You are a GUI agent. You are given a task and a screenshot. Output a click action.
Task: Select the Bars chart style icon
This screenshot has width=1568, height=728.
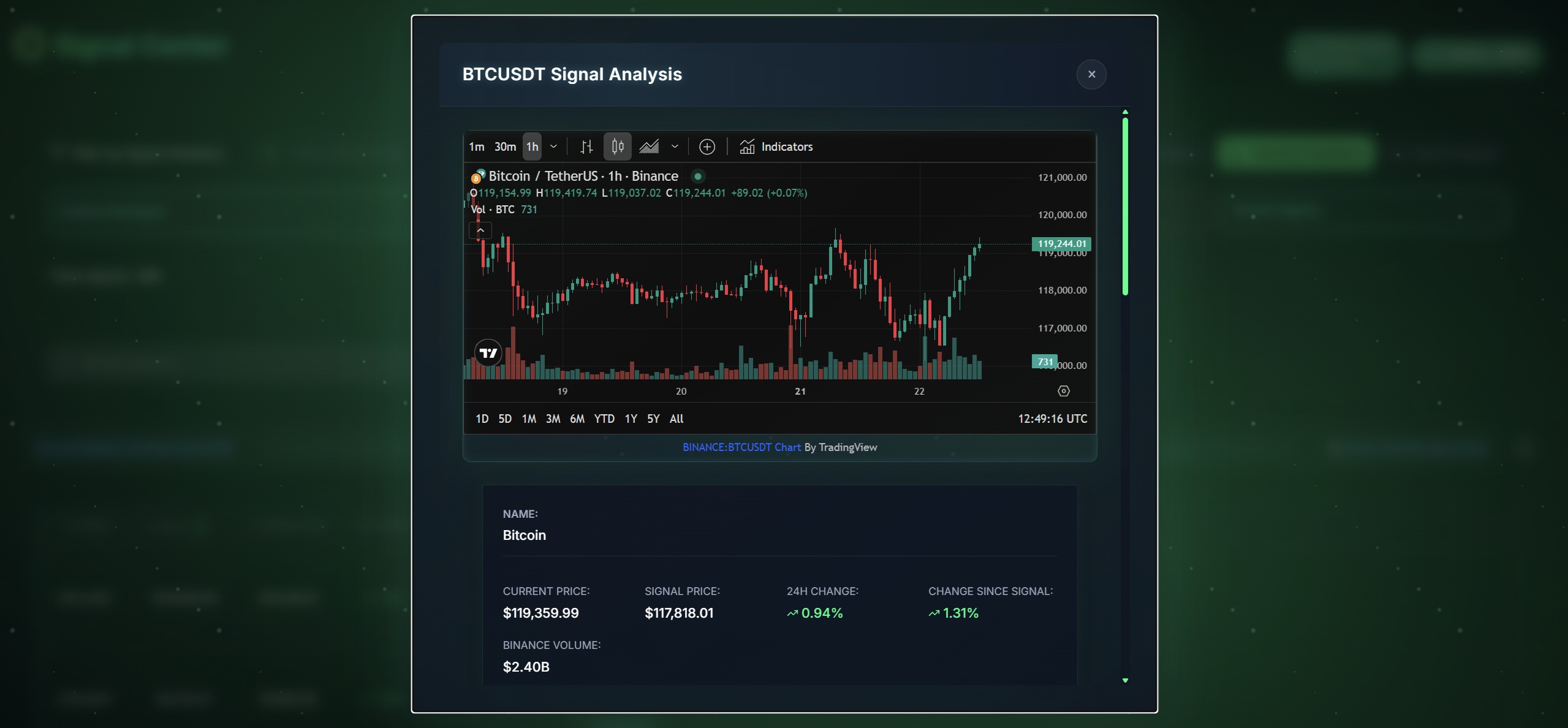(586, 146)
